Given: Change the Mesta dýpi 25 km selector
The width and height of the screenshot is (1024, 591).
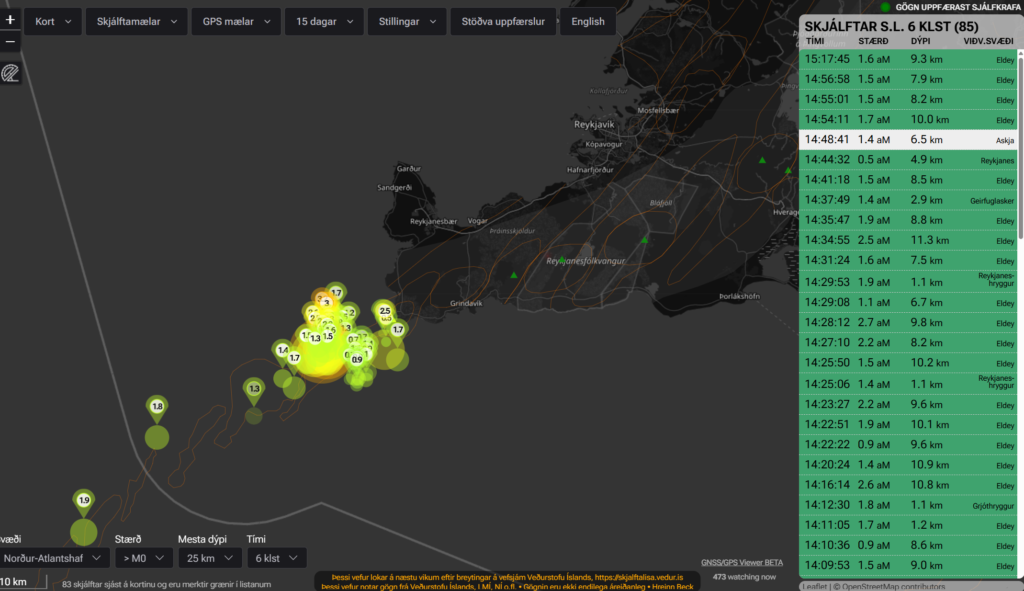Looking at the screenshot, I should (210, 558).
